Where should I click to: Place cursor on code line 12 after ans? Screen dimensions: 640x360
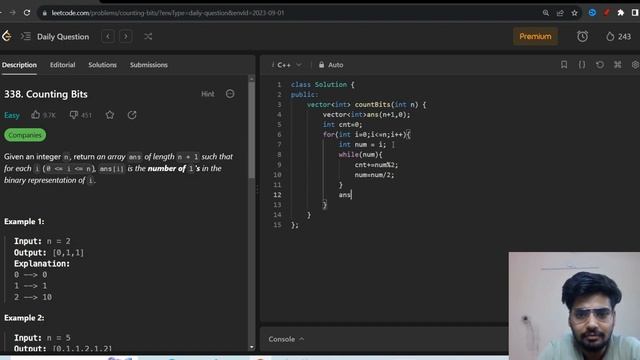352,195
